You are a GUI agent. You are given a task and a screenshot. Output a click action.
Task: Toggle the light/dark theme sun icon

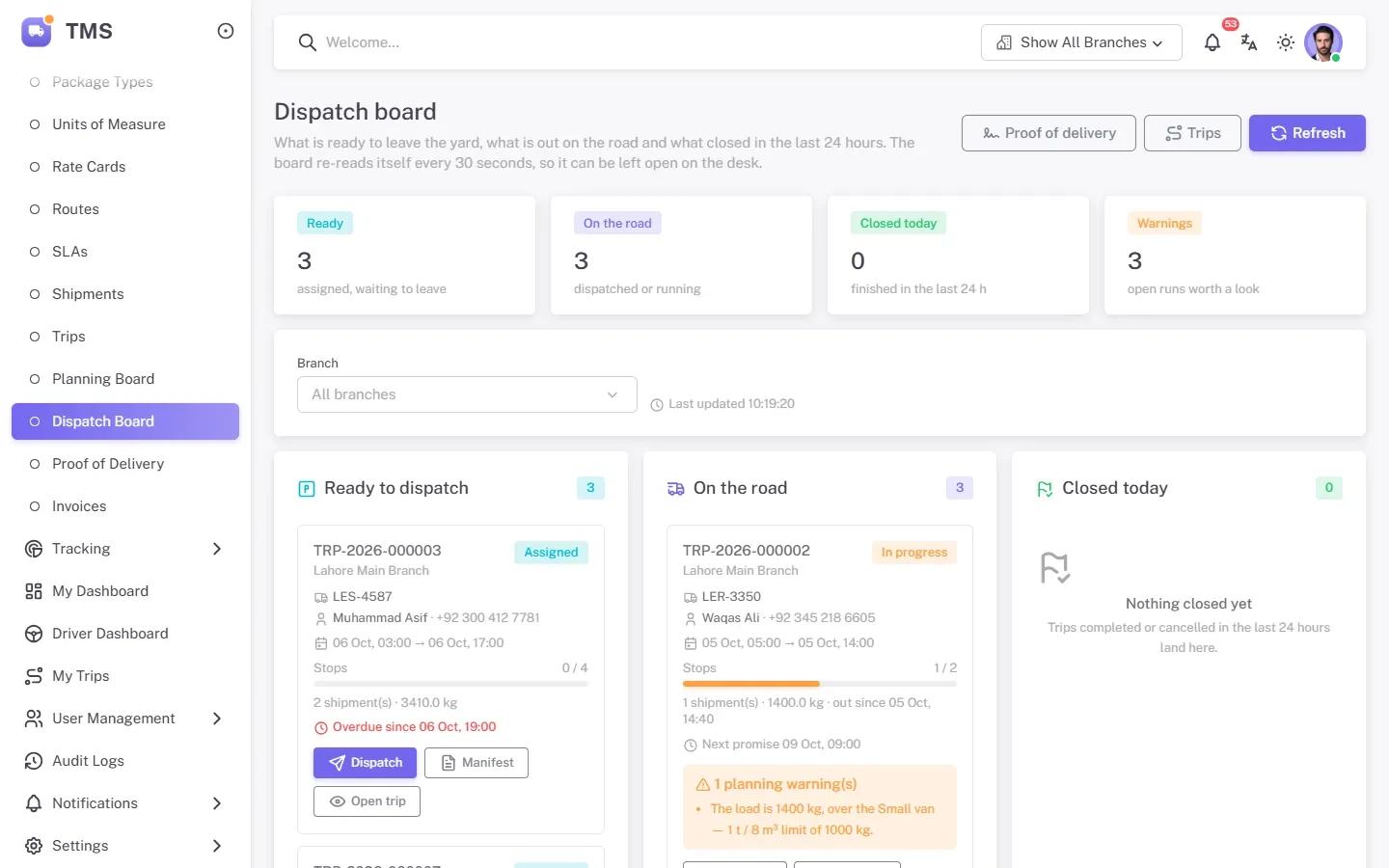[1286, 42]
